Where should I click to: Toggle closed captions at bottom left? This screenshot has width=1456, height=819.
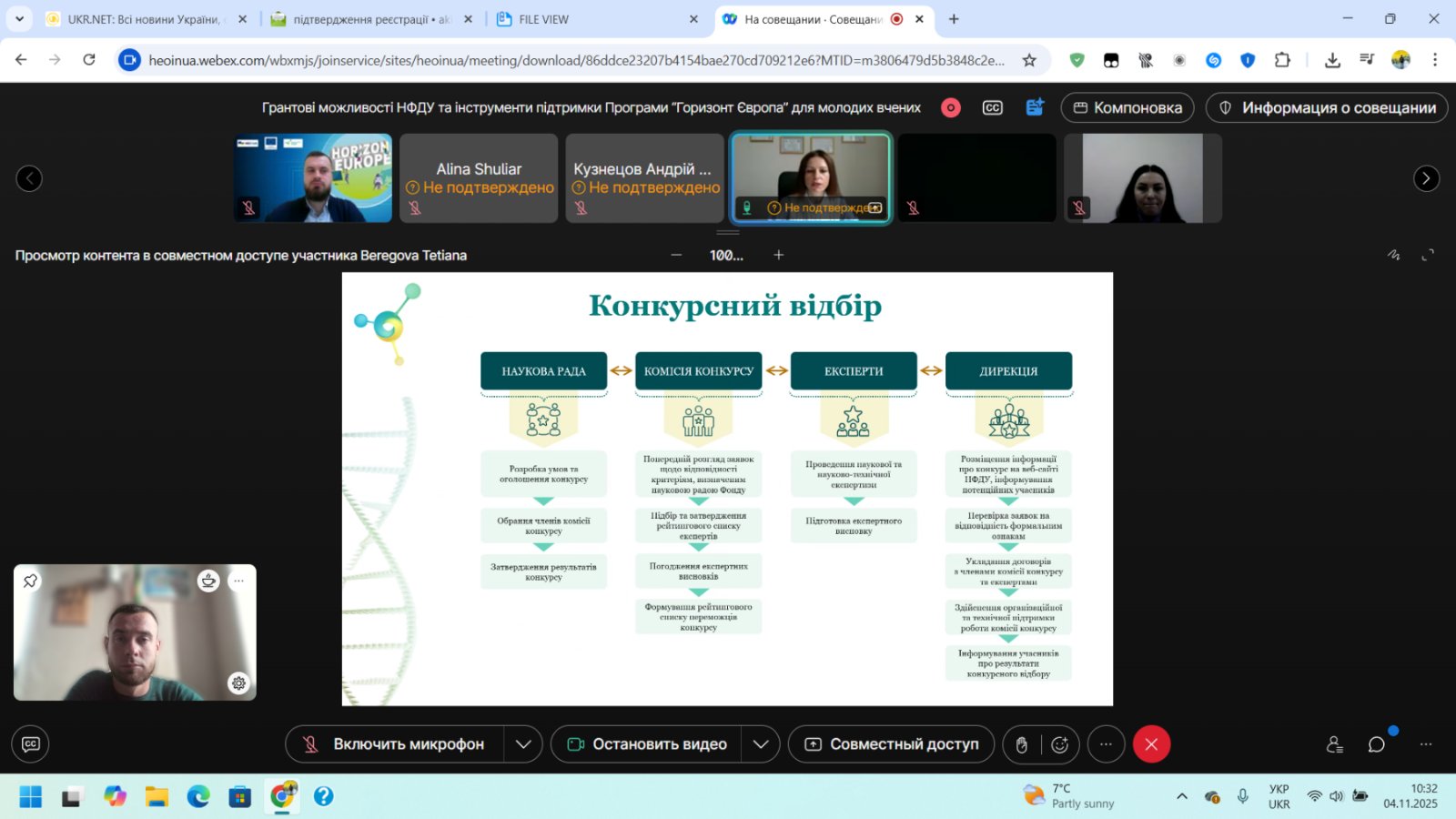pyautogui.click(x=30, y=744)
